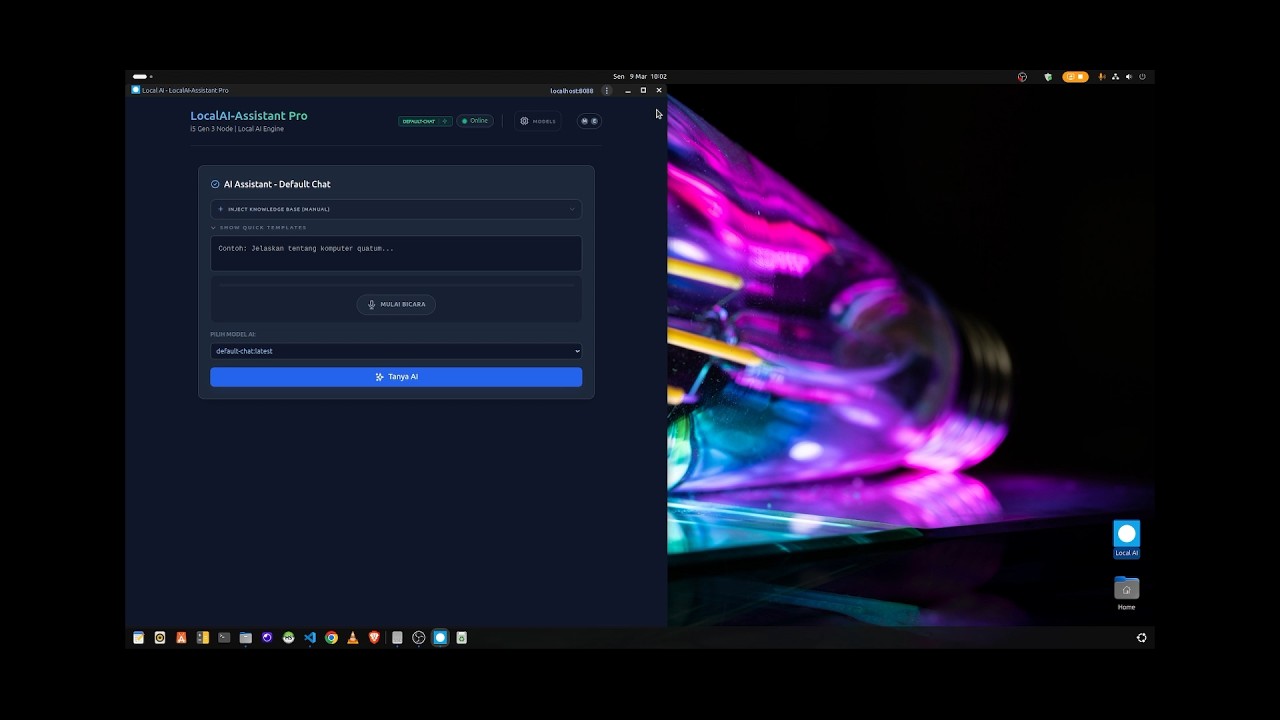This screenshot has height=720, width=1280.
Task: Open the three-dot menu beside localhost:8088
Action: (606, 90)
